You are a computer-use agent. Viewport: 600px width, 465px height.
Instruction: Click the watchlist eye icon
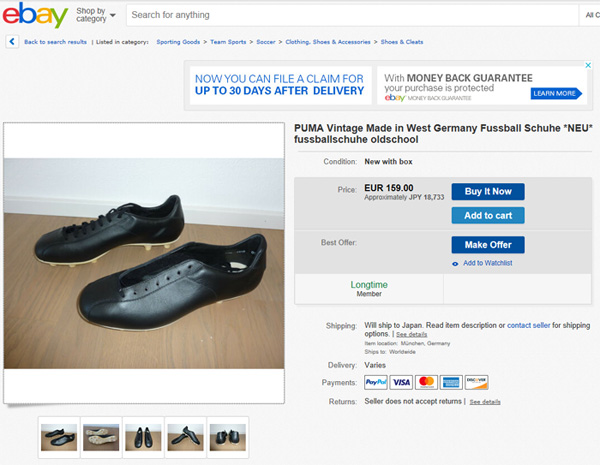[x=455, y=263]
